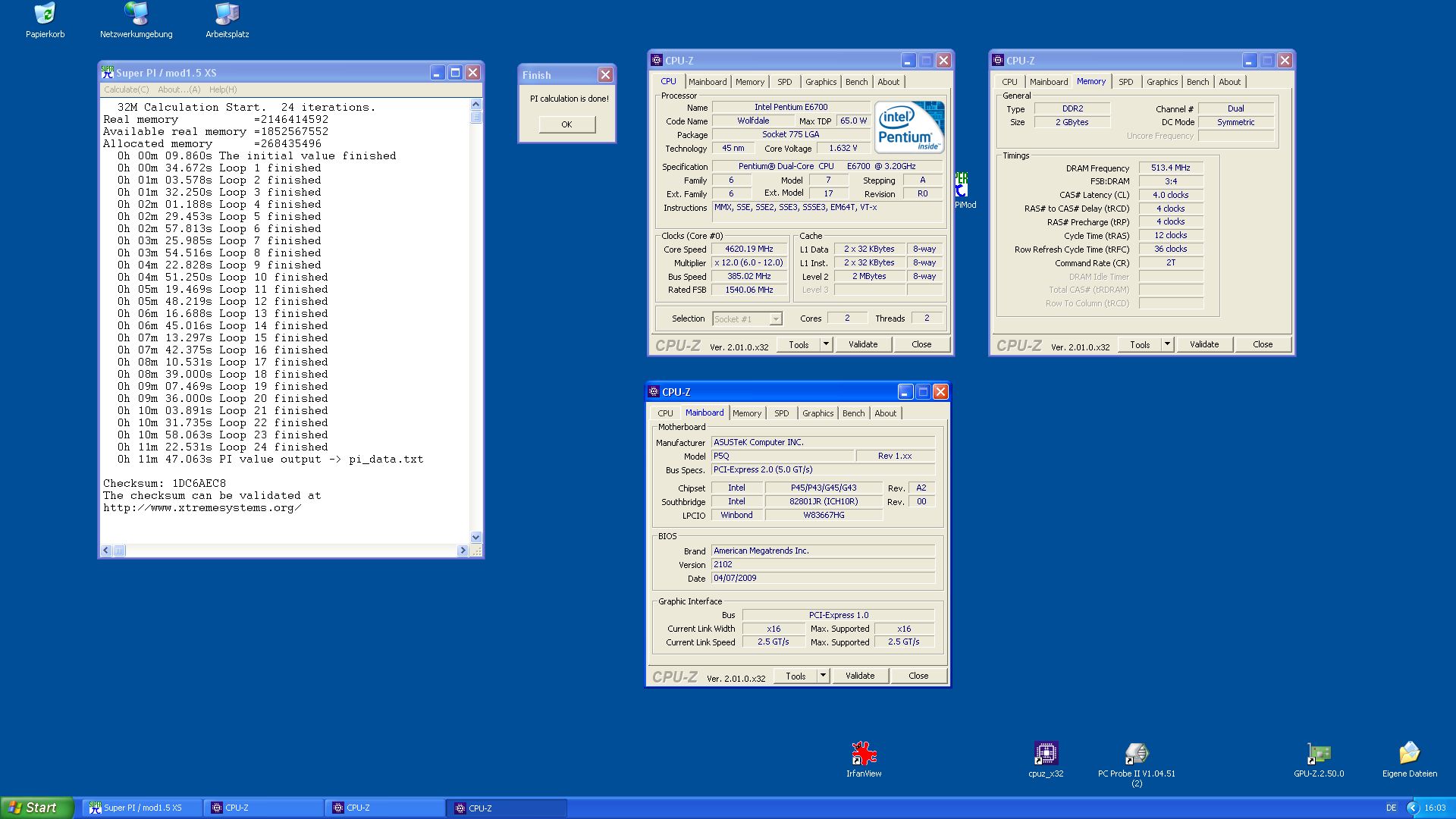1456x819 pixels.
Task: Click the Core Speed 4620.19 MHz value
Action: (748, 249)
